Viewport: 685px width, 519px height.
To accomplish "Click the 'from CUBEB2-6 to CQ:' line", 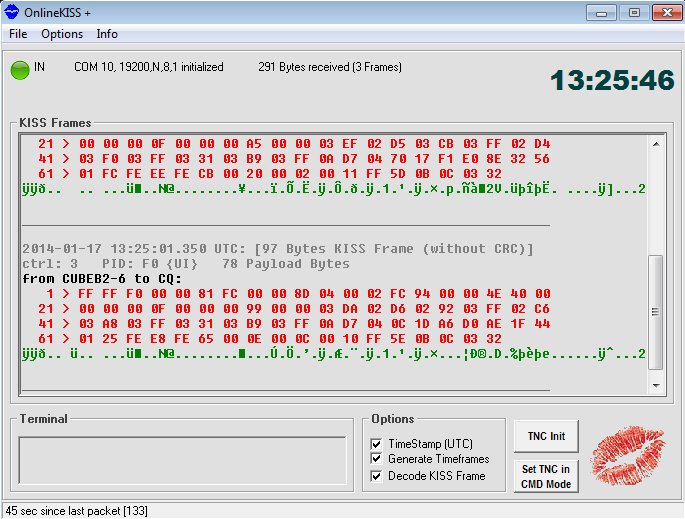I will [x=102, y=279].
